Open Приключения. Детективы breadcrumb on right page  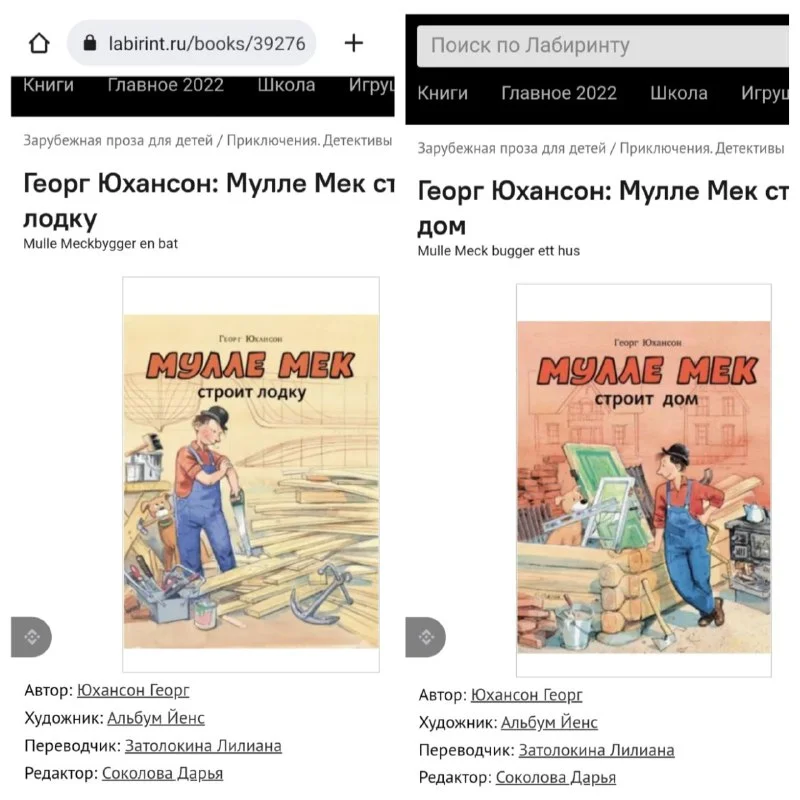pyautogui.click(x=702, y=148)
